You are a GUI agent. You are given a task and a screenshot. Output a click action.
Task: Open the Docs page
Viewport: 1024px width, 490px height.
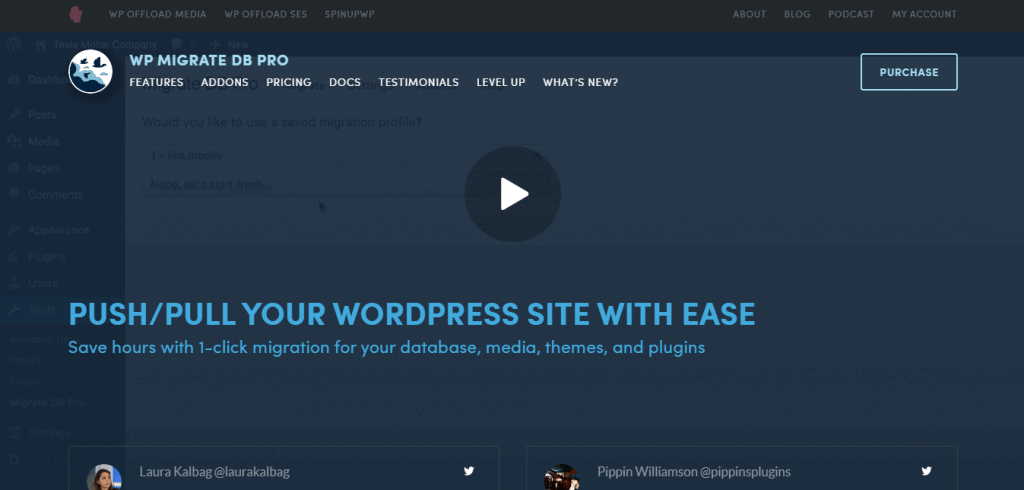click(345, 82)
